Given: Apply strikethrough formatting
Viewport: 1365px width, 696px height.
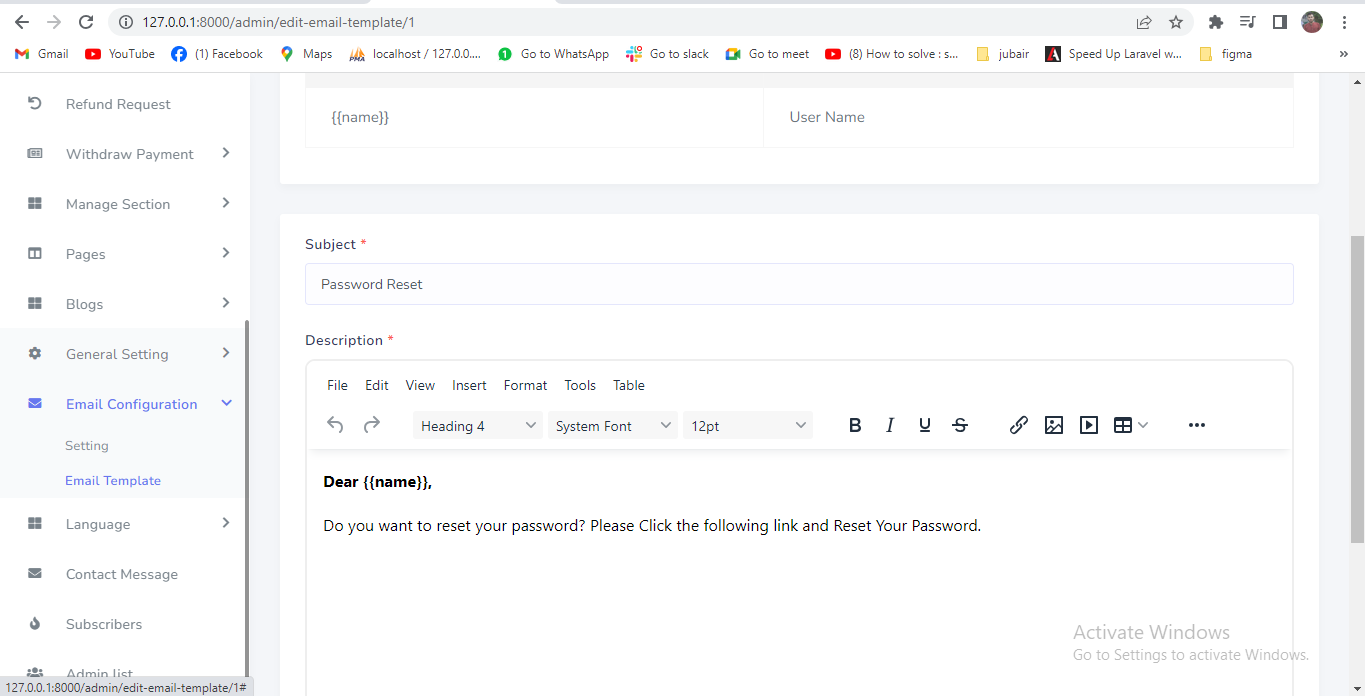Looking at the screenshot, I should click(x=960, y=425).
